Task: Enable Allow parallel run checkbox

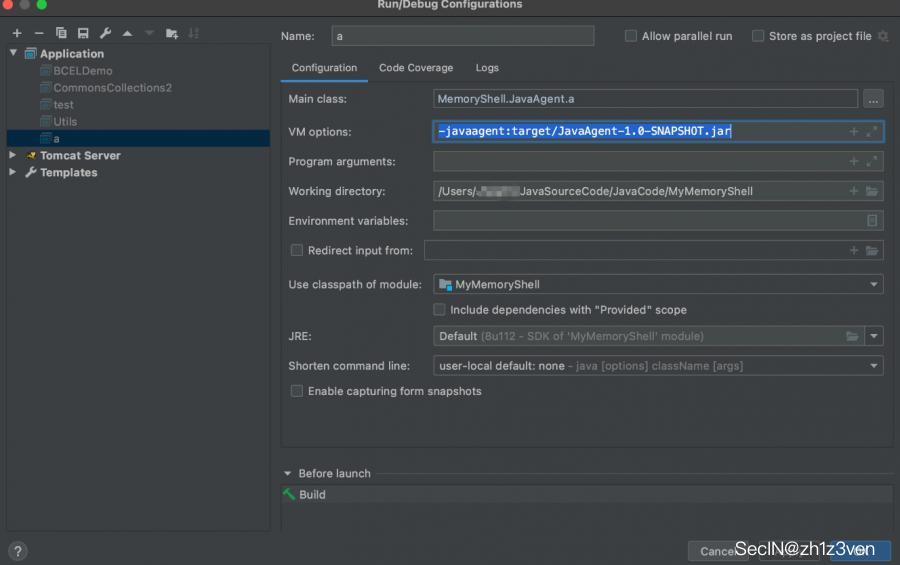Action: (x=631, y=36)
